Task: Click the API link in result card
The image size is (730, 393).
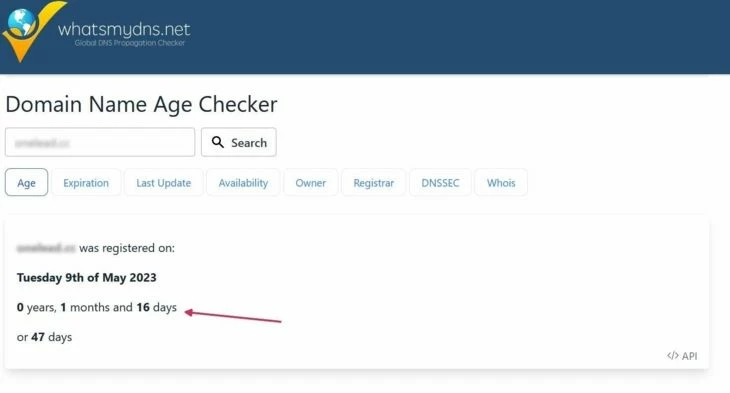Action: point(682,356)
